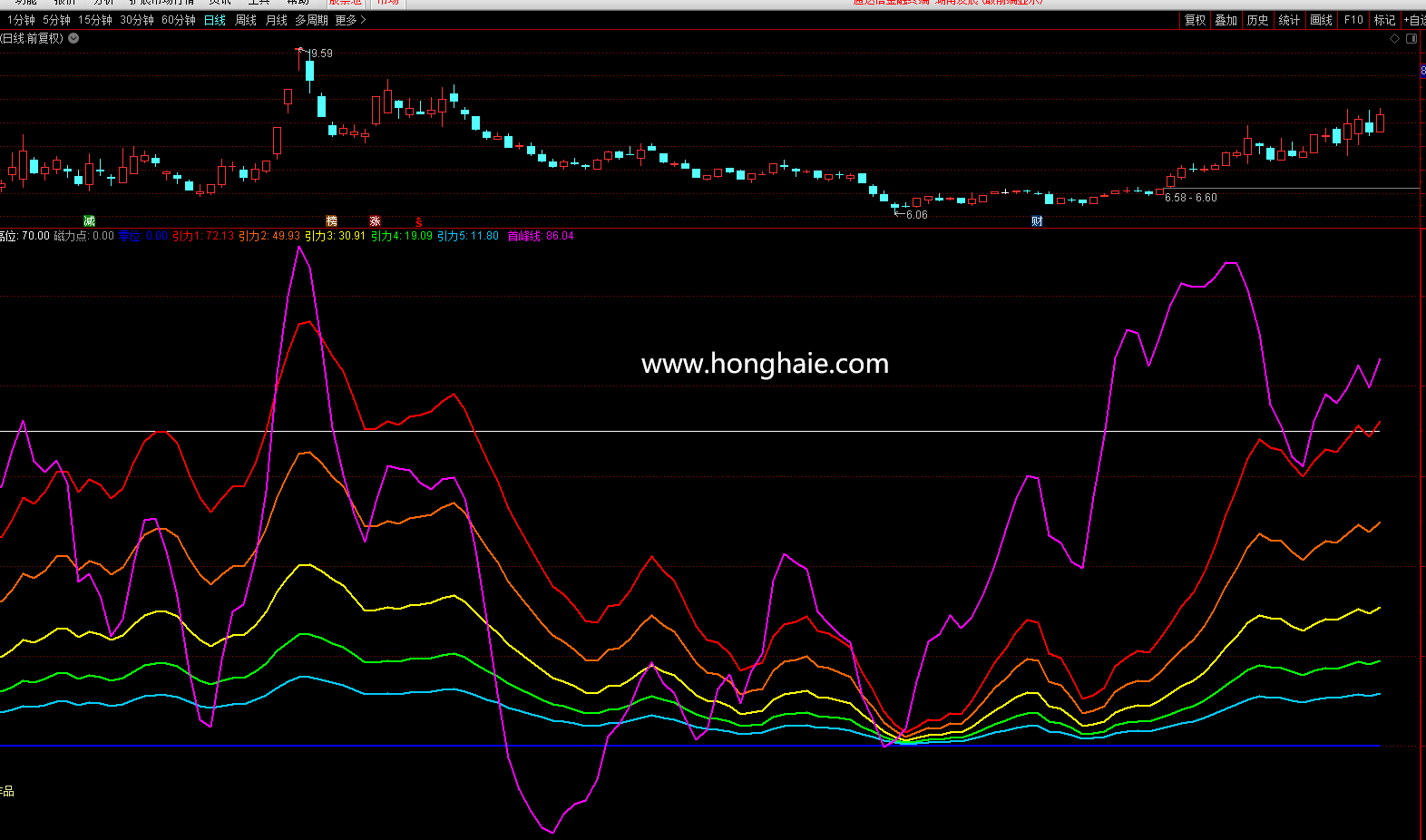This screenshot has height=840, width=1426.
Task: Click the red S signal marker icon
Action: point(419,222)
